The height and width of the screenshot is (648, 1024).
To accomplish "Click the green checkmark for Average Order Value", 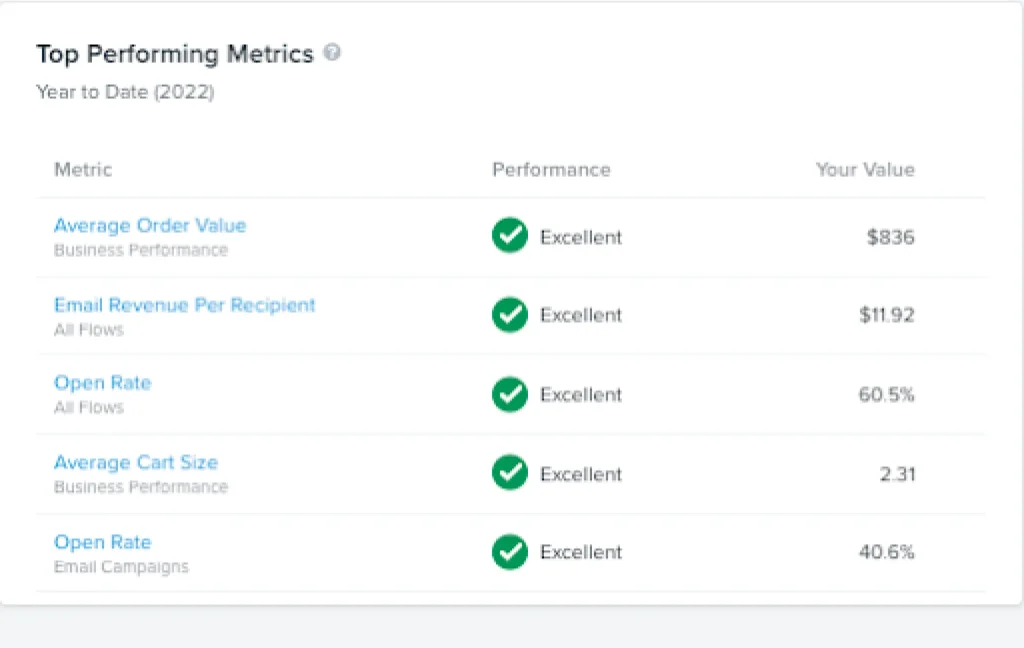I will 510,237.
